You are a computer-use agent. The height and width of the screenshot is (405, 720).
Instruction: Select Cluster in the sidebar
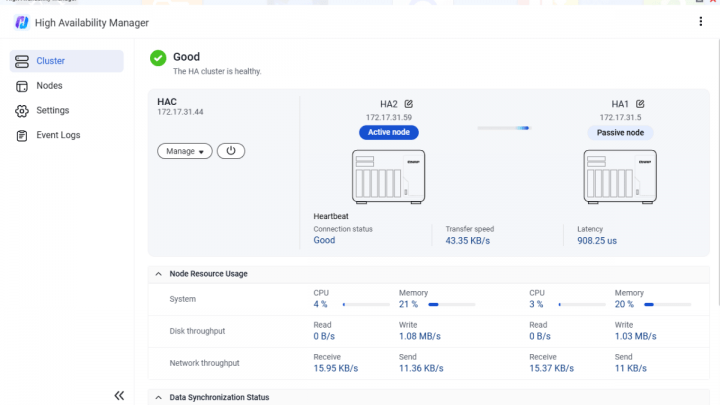pos(67,61)
